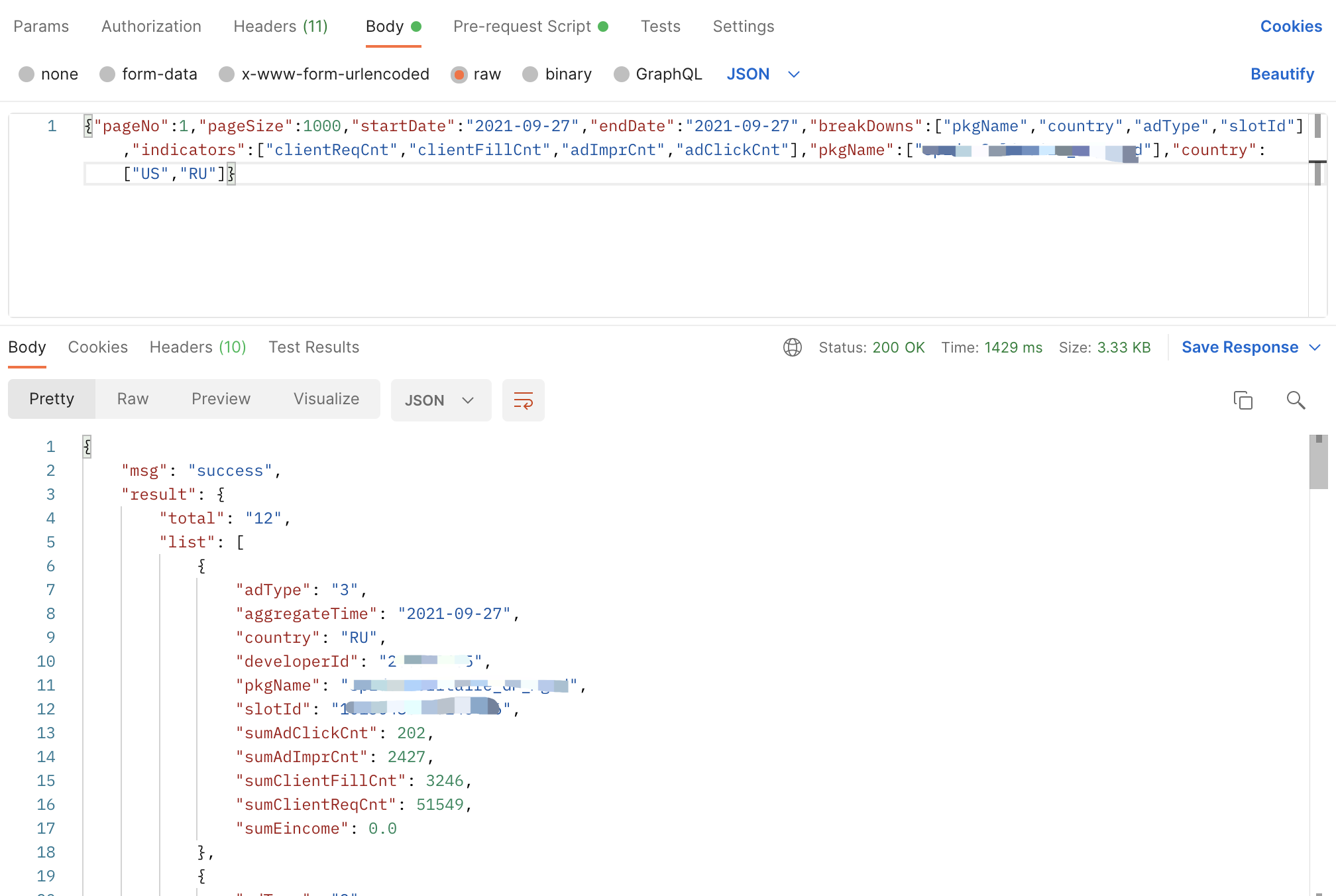This screenshot has height=896, width=1336.
Task: Open the request Headers (11) tab
Action: pyautogui.click(x=280, y=27)
